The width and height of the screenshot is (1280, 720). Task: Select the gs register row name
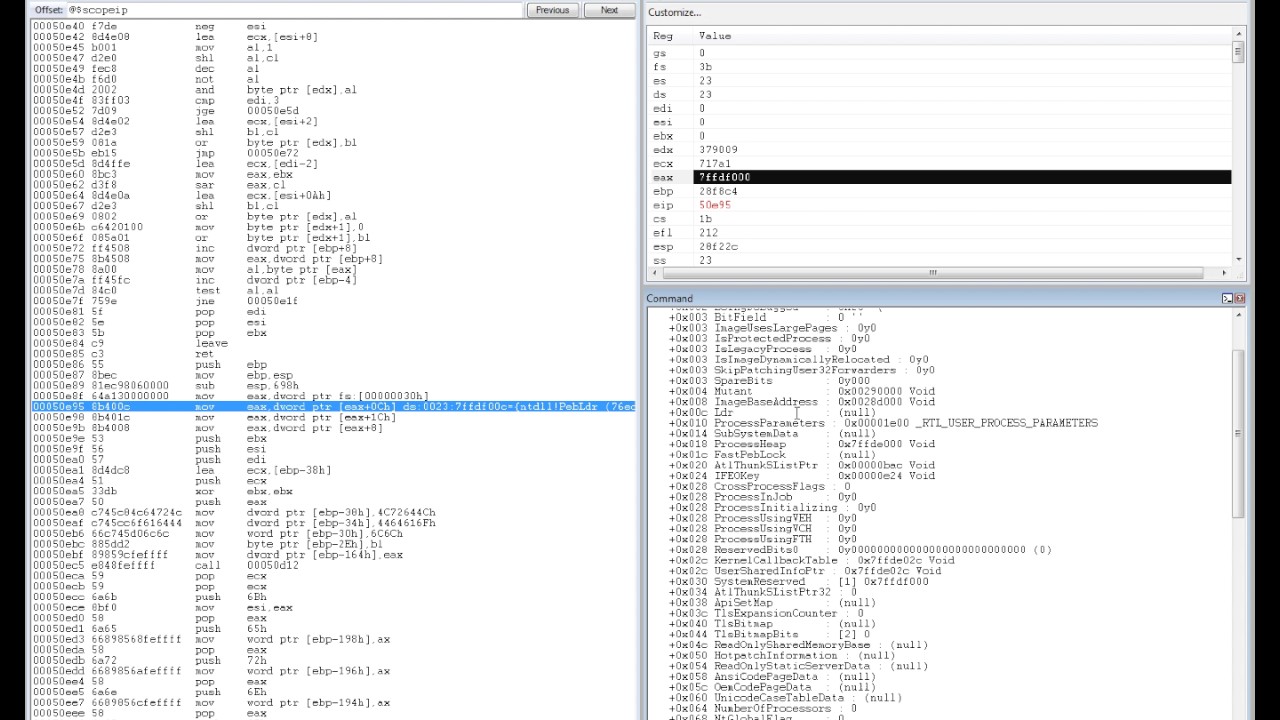point(659,53)
